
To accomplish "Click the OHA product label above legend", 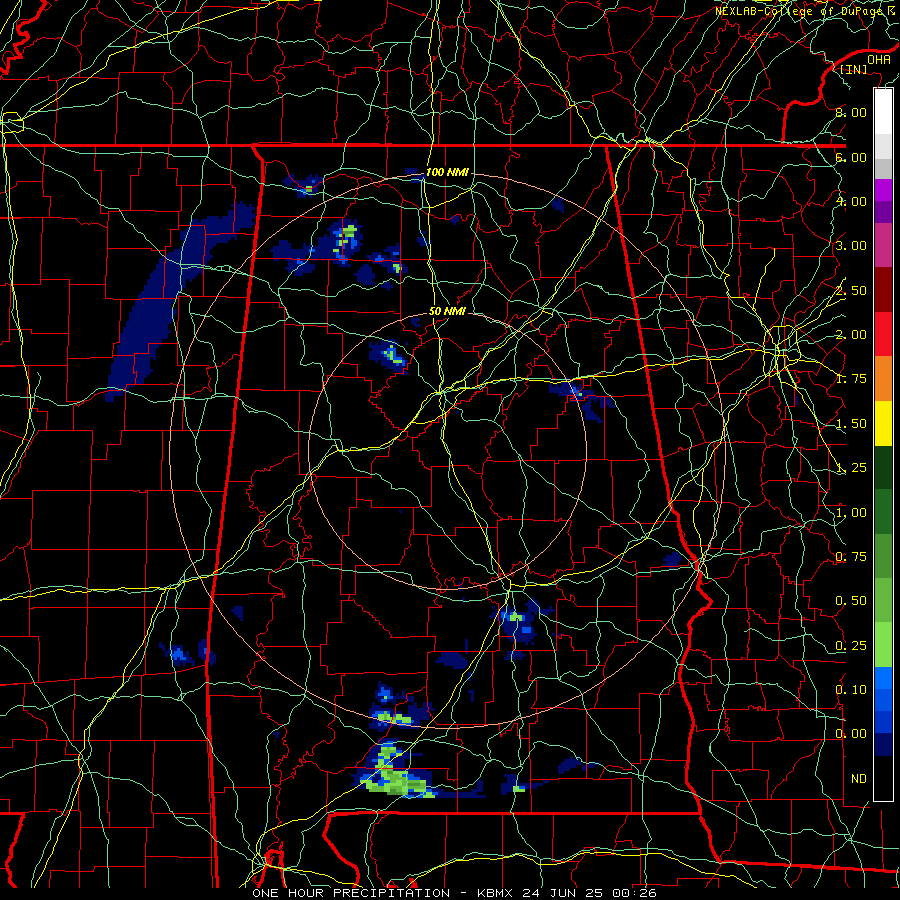I will (878, 59).
